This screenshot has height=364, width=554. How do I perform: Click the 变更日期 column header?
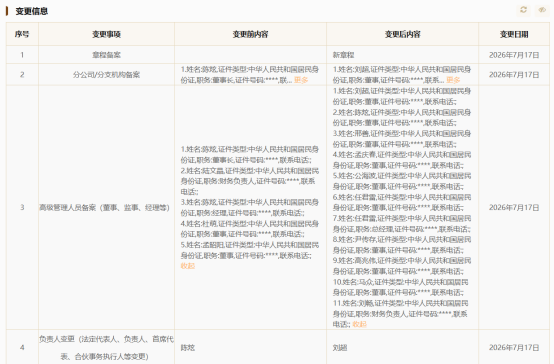click(514, 34)
